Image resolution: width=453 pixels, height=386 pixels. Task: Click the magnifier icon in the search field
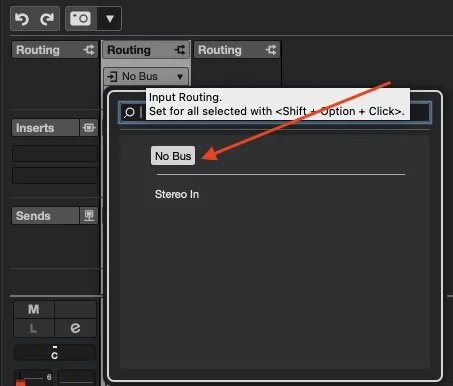129,112
